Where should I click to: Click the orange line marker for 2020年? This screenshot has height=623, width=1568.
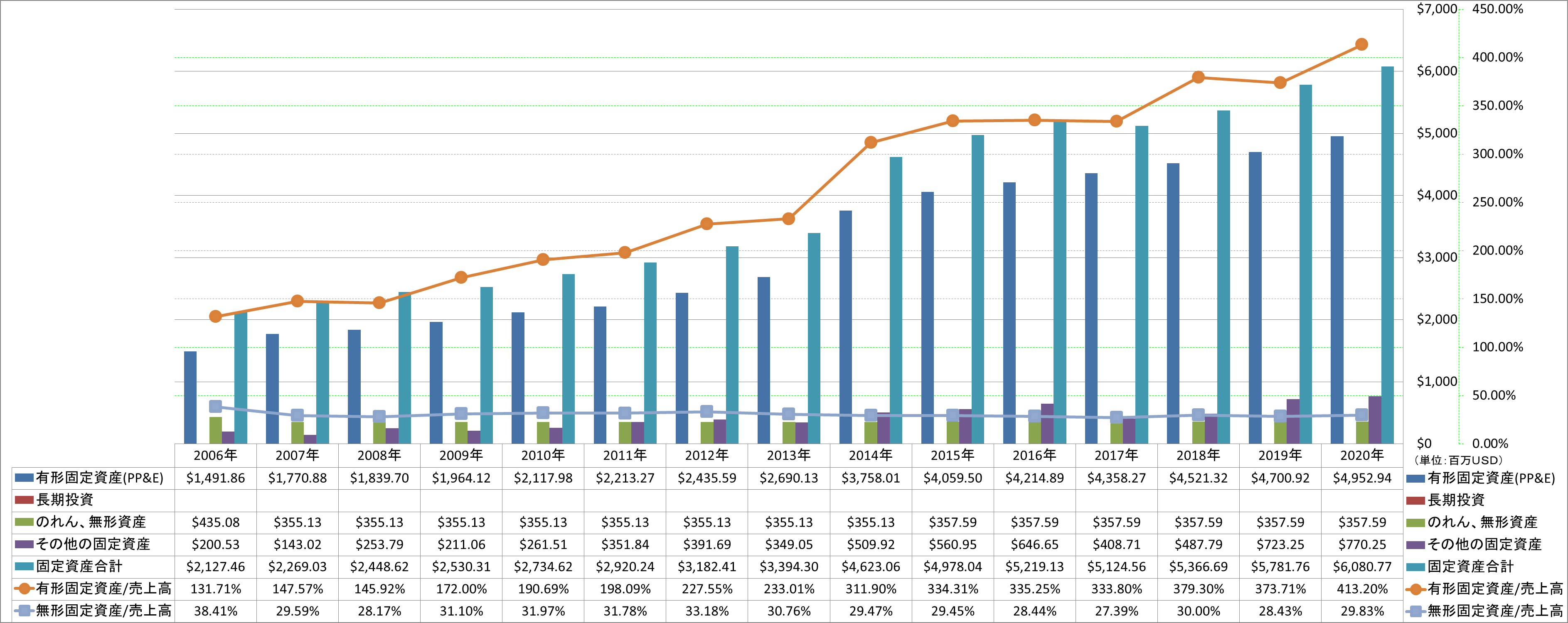tap(1362, 44)
